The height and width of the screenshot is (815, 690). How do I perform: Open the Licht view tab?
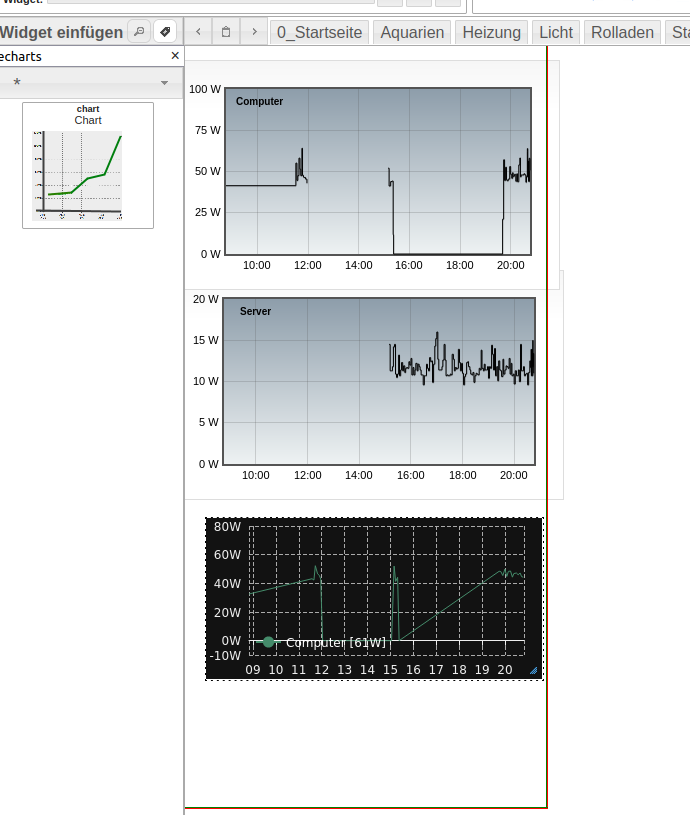556,32
